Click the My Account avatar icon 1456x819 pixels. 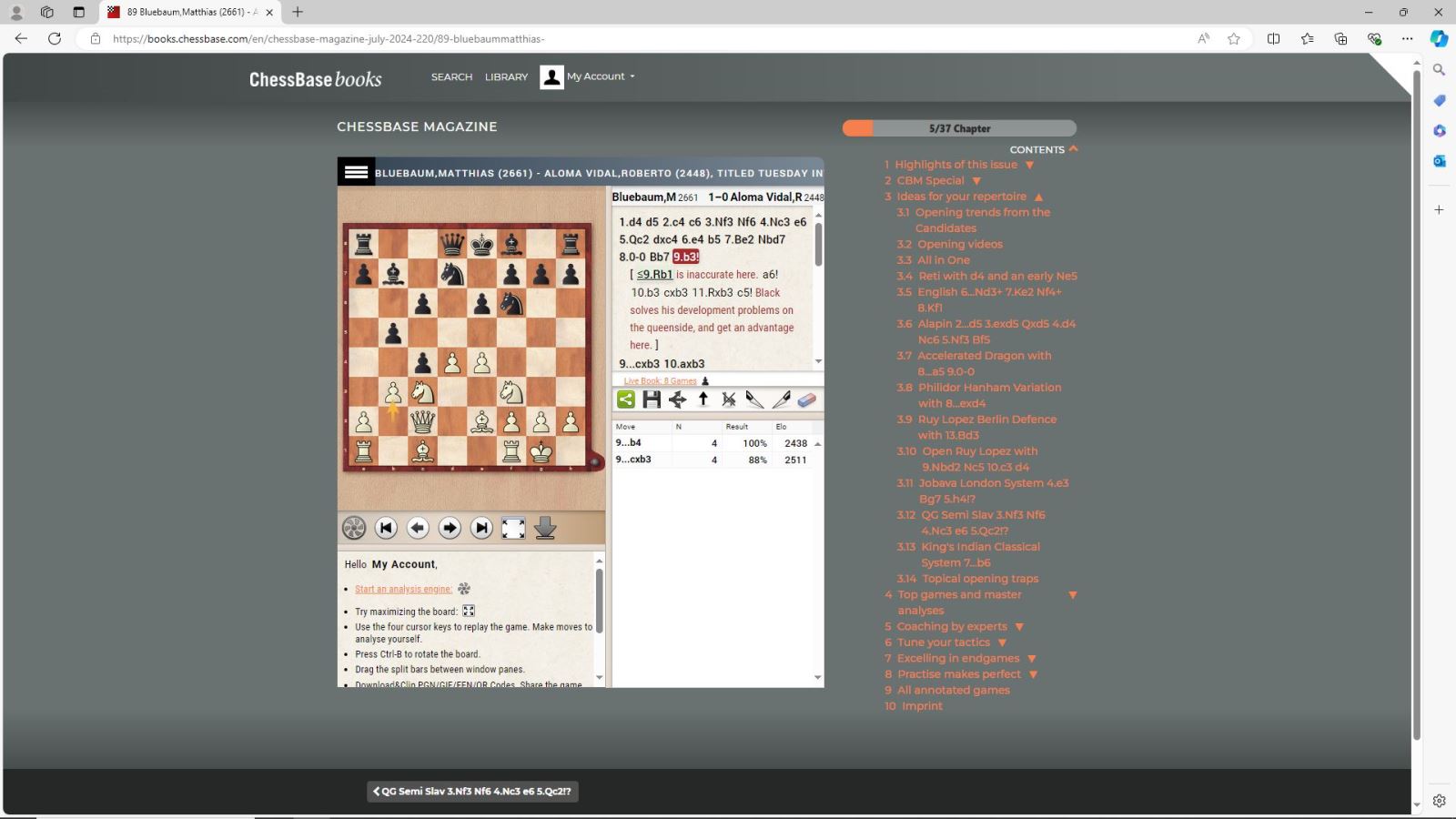pos(551,77)
